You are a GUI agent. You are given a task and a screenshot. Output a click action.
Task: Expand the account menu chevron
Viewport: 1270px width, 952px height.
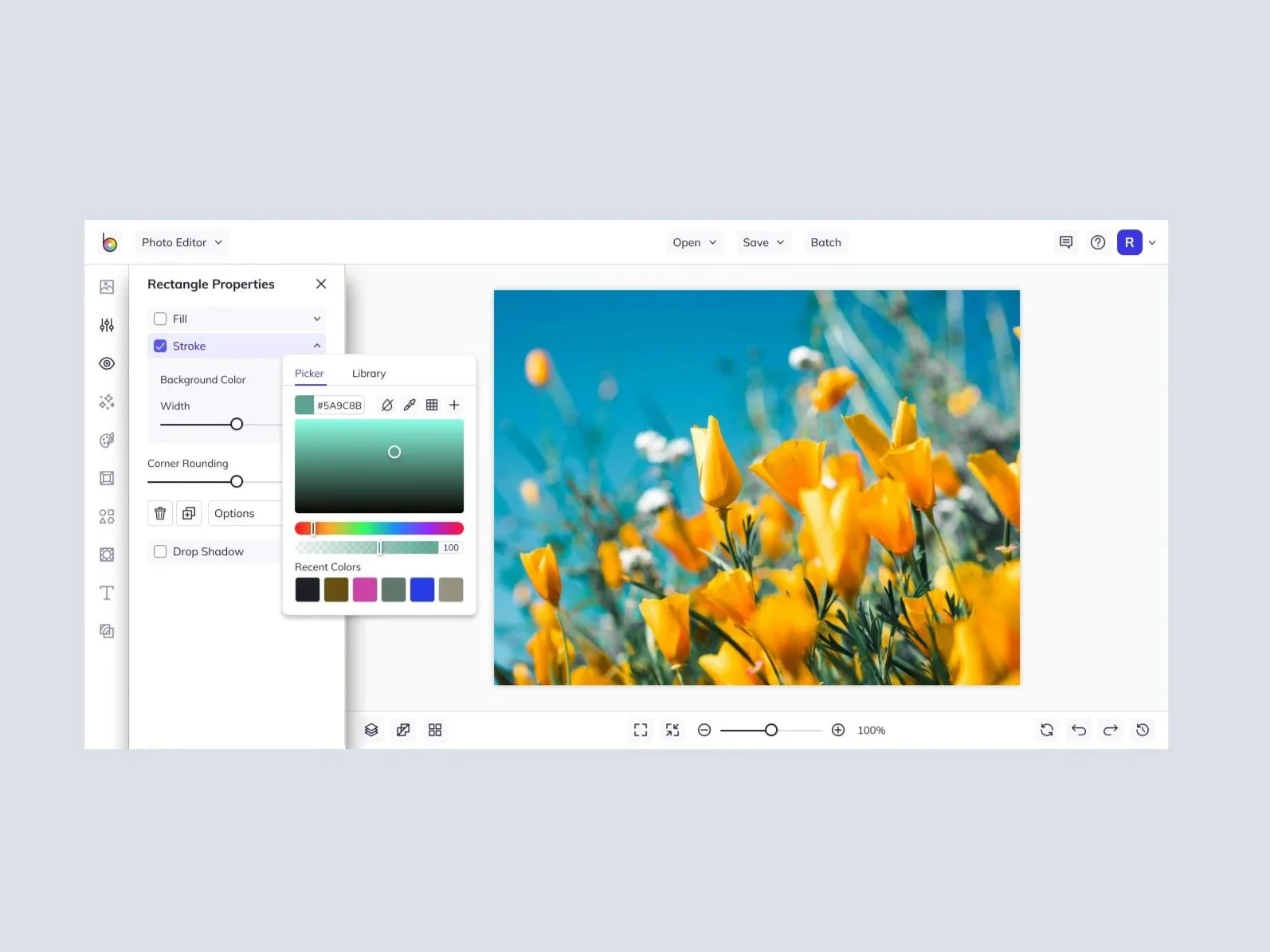tap(1152, 242)
